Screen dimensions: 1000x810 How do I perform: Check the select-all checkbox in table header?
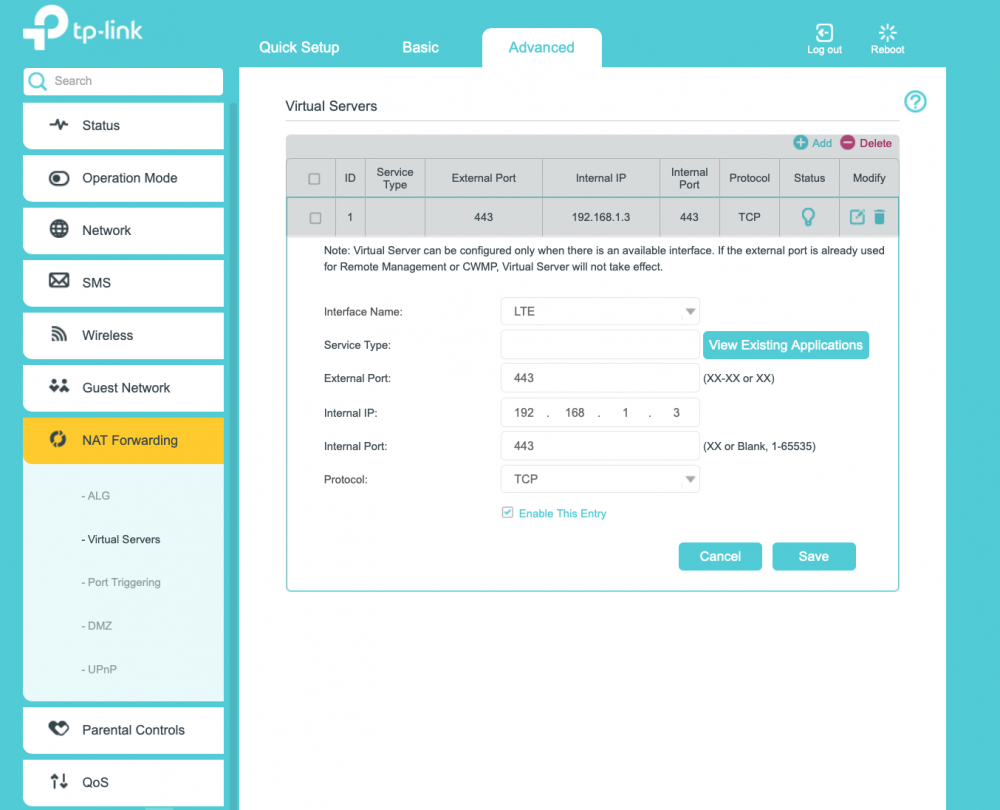pyautogui.click(x=315, y=179)
